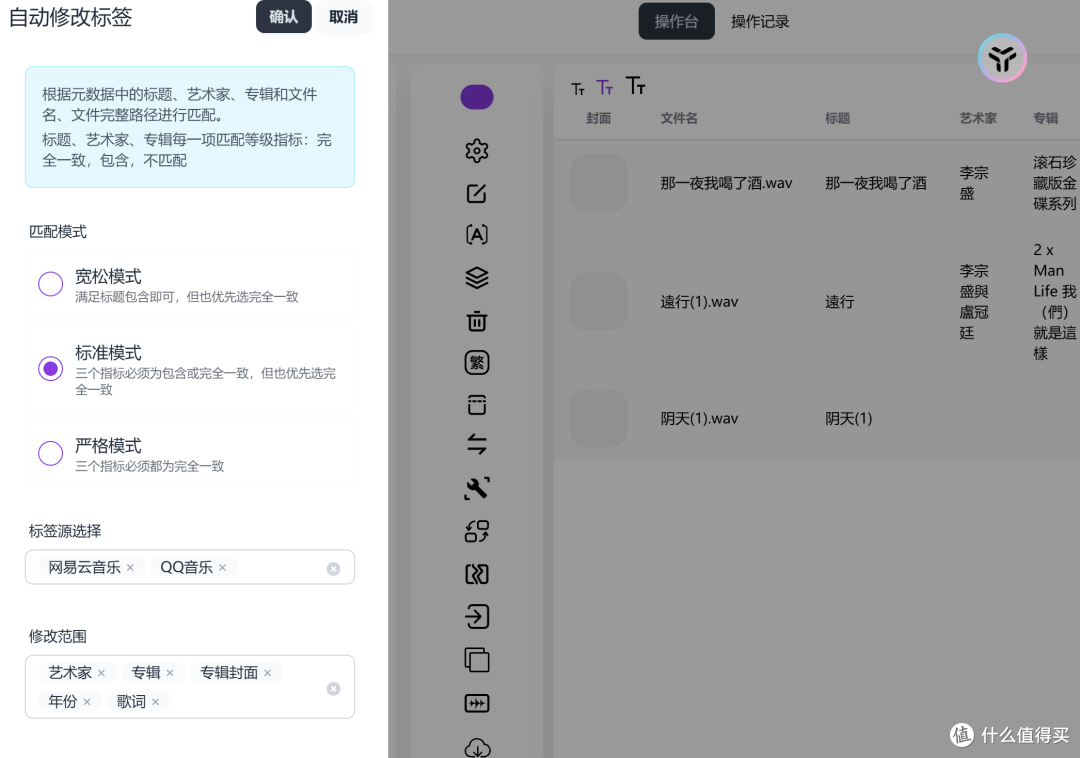Select the 标准模式 radio option

[x=50, y=368]
